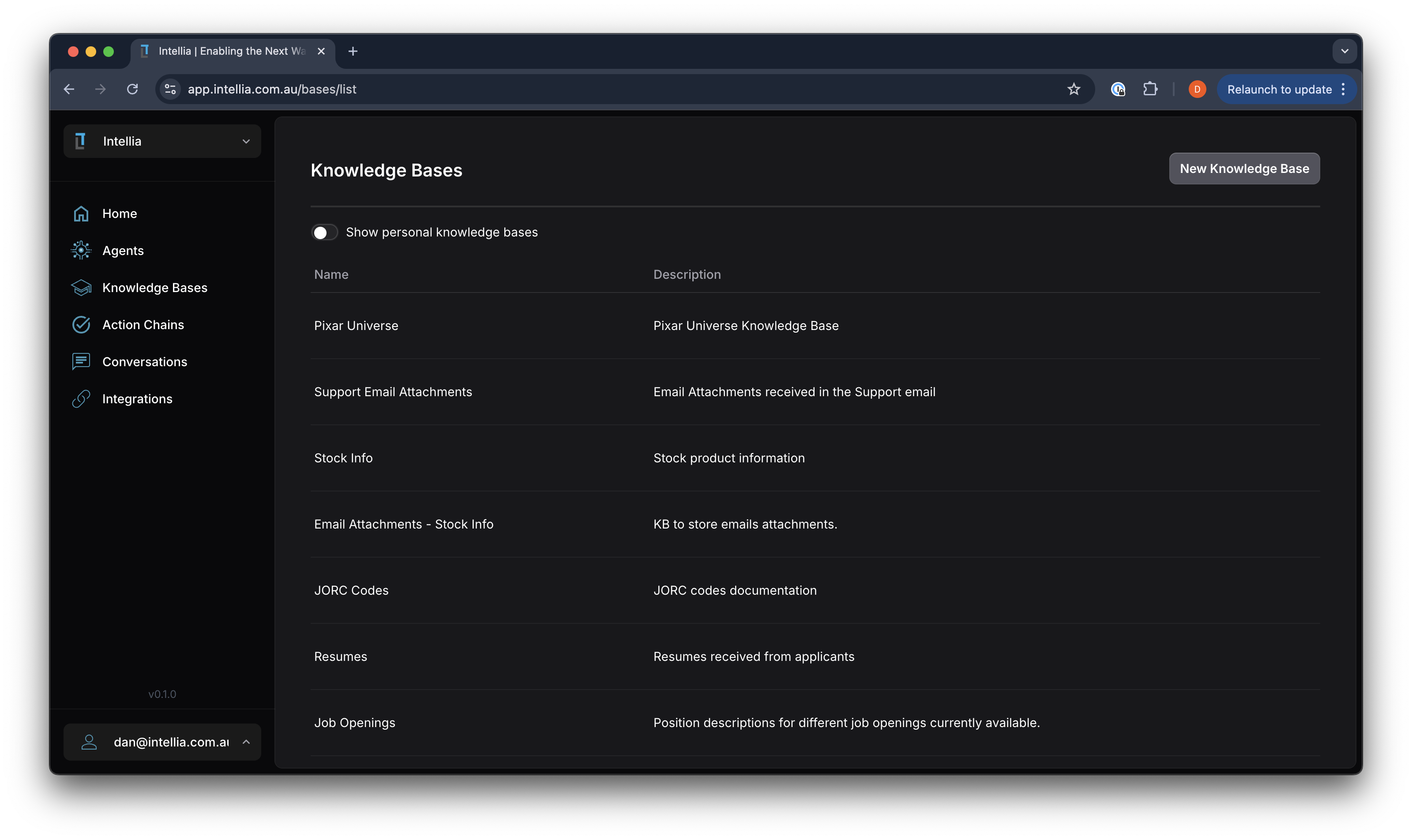Image resolution: width=1412 pixels, height=840 pixels.
Task: Click the Intellia browser tab title
Action: pyautogui.click(x=232, y=51)
